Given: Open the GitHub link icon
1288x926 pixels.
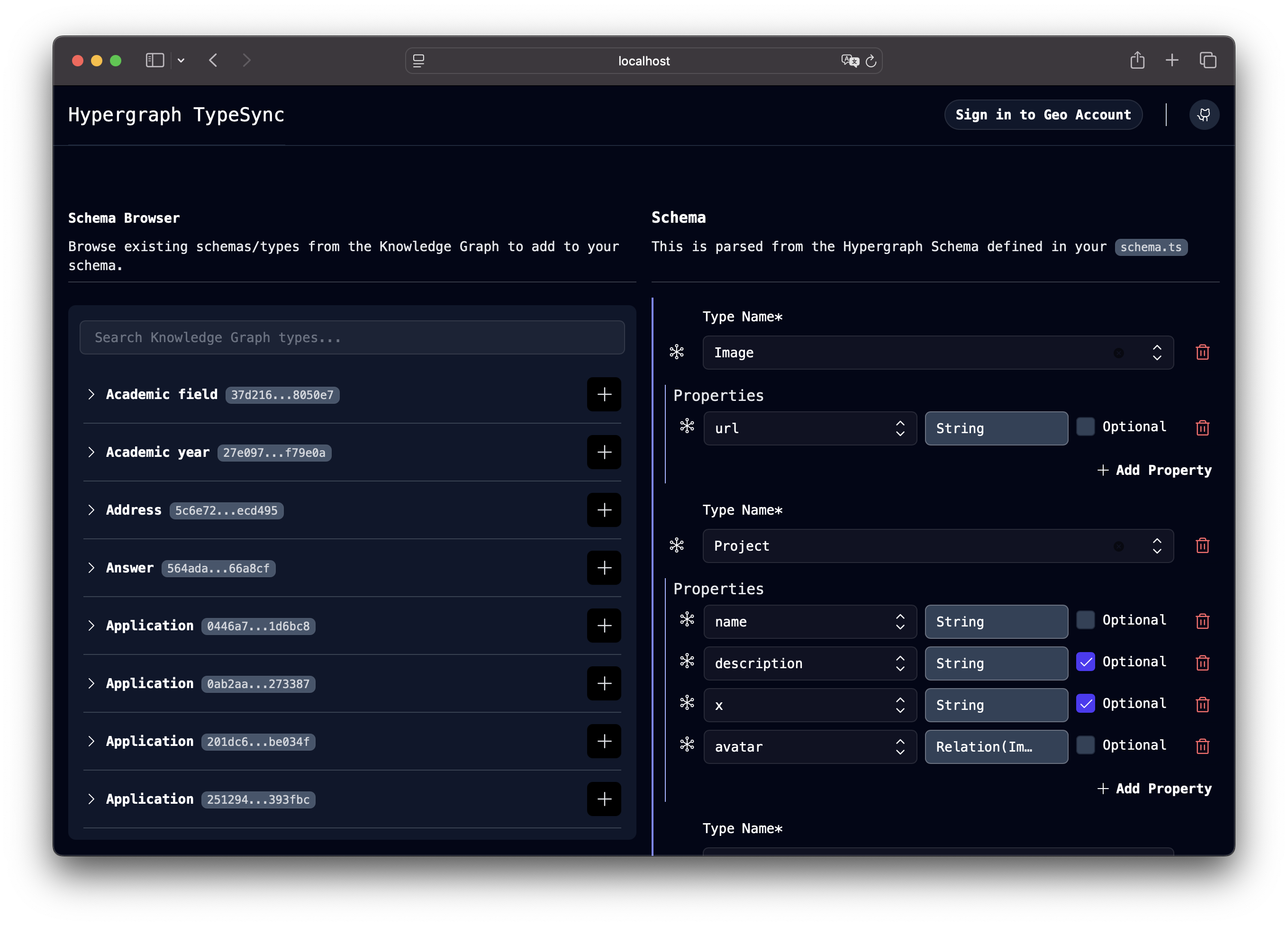Looking at the screenshot, I should click(x=1204, y=115).
